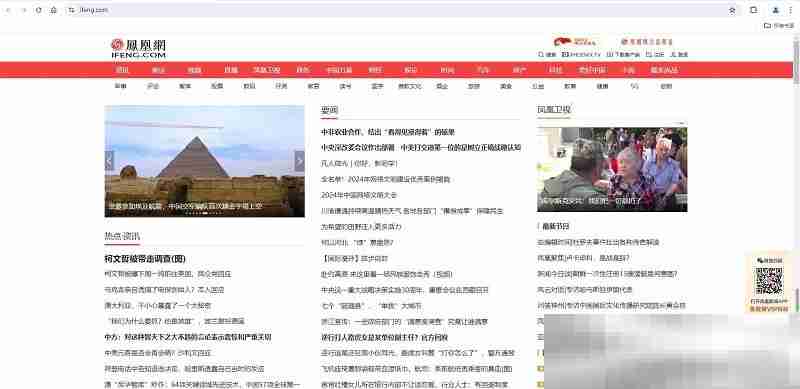The height and width of the screenshot is (389, 800).
Task: Open the 房产 item in red nav bar
Action: pos(519,70)
